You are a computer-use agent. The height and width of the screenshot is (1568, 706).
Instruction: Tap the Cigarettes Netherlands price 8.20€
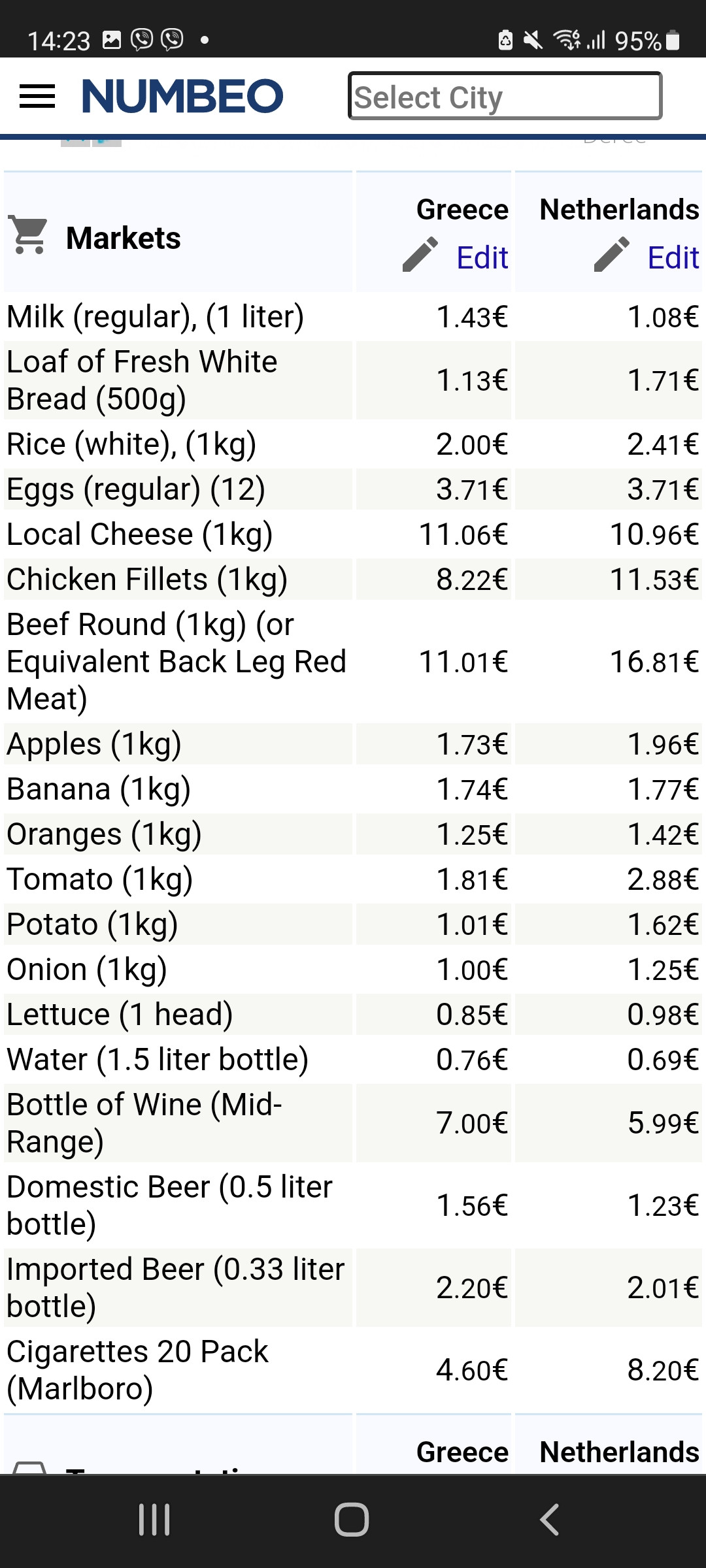coord(663,1370)
